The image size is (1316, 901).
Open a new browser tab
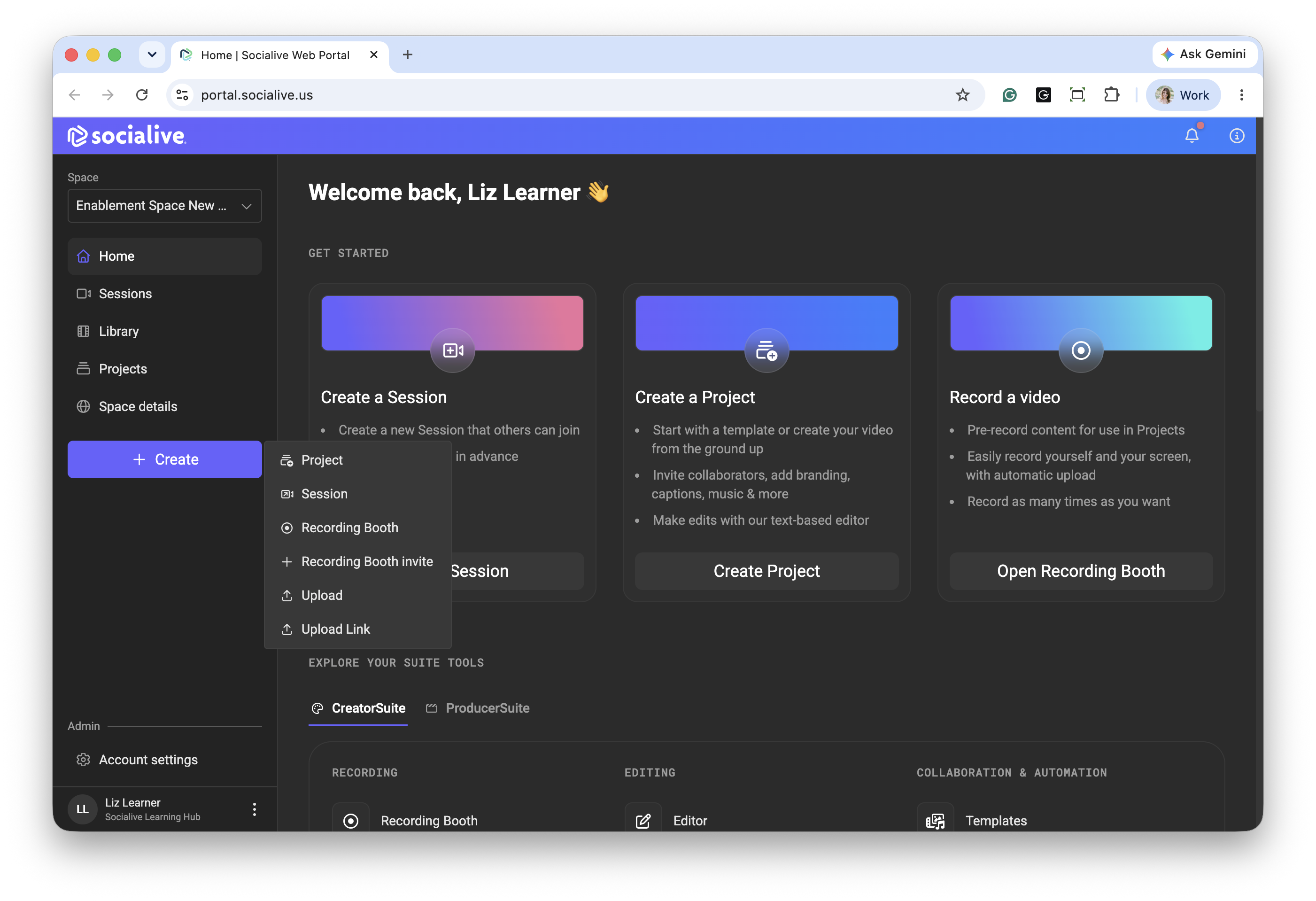(407, 55)
